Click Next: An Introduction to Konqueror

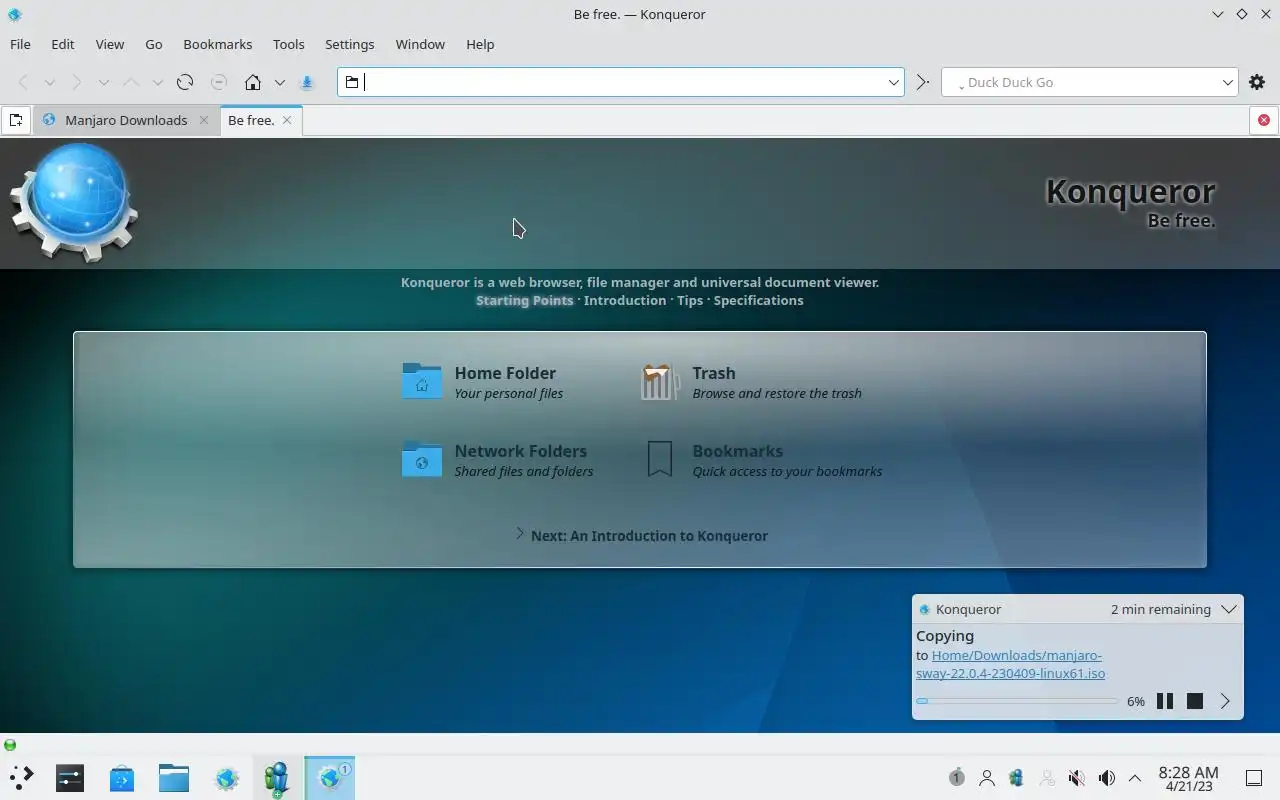click(649, 536)
